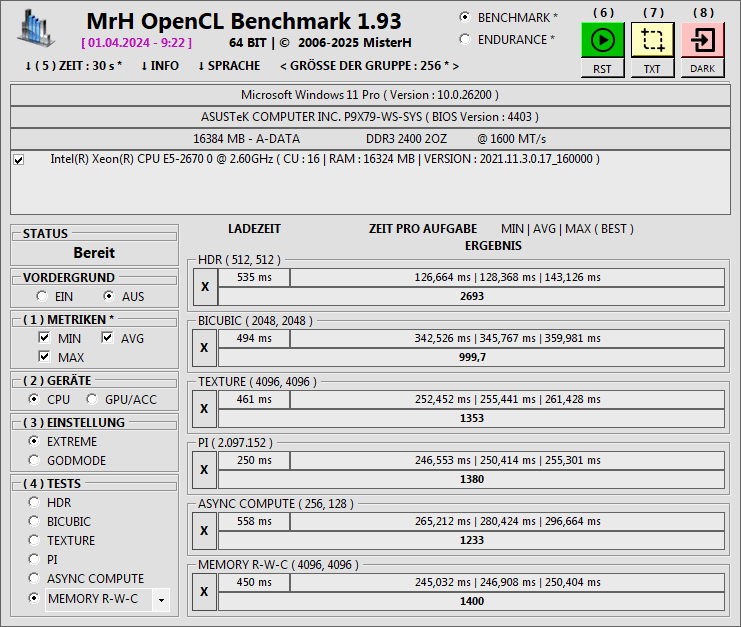Click the Bereit status text
This screenshot has width=741, height=627.
tap(94, 253)
